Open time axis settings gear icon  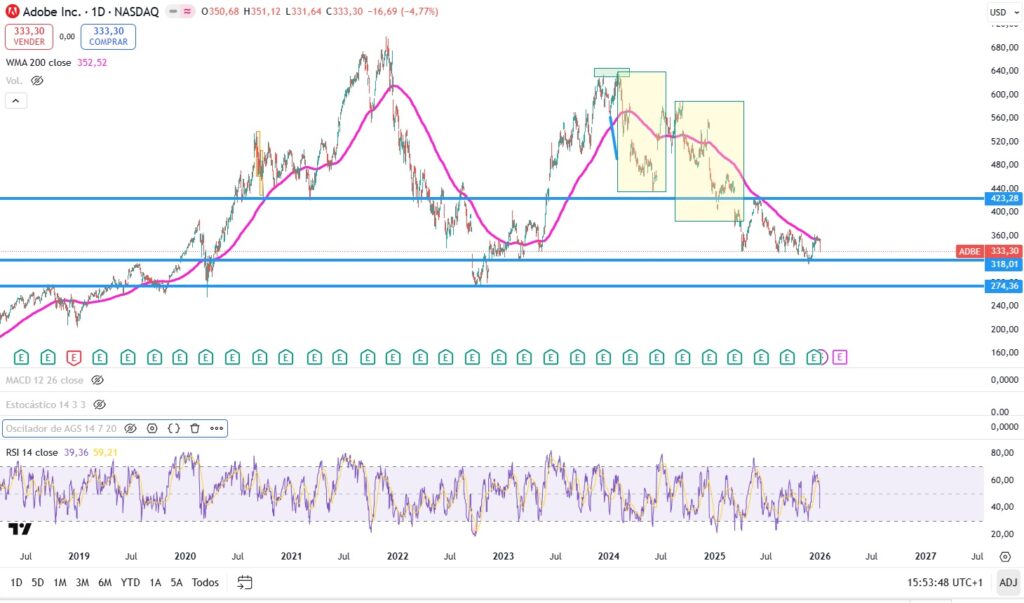(x=1007, y=556)
